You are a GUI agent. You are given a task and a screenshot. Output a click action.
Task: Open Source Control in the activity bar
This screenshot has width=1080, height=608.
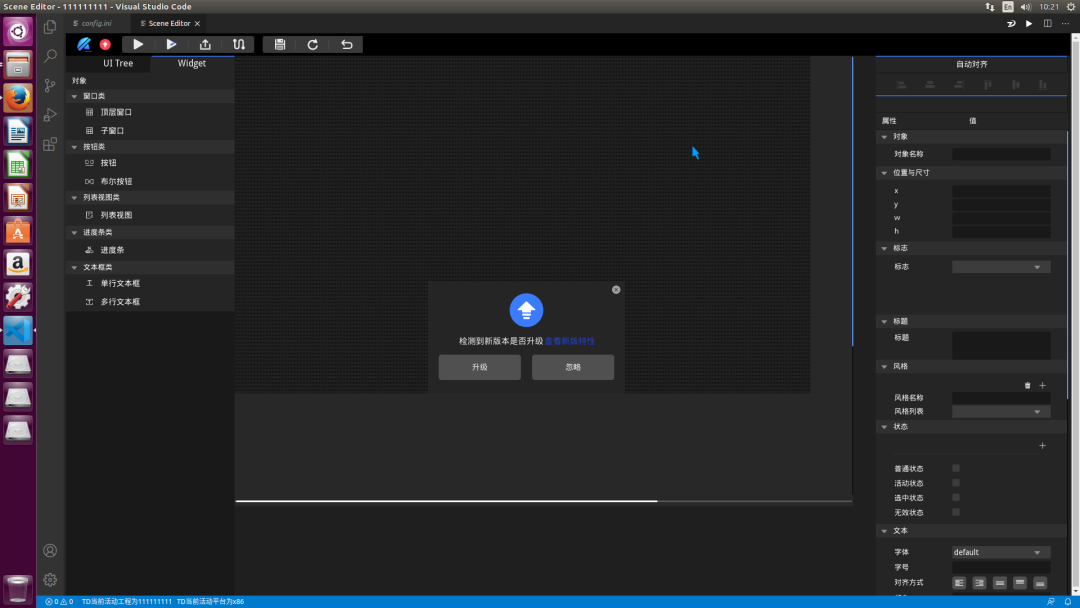tap(50, 85)
